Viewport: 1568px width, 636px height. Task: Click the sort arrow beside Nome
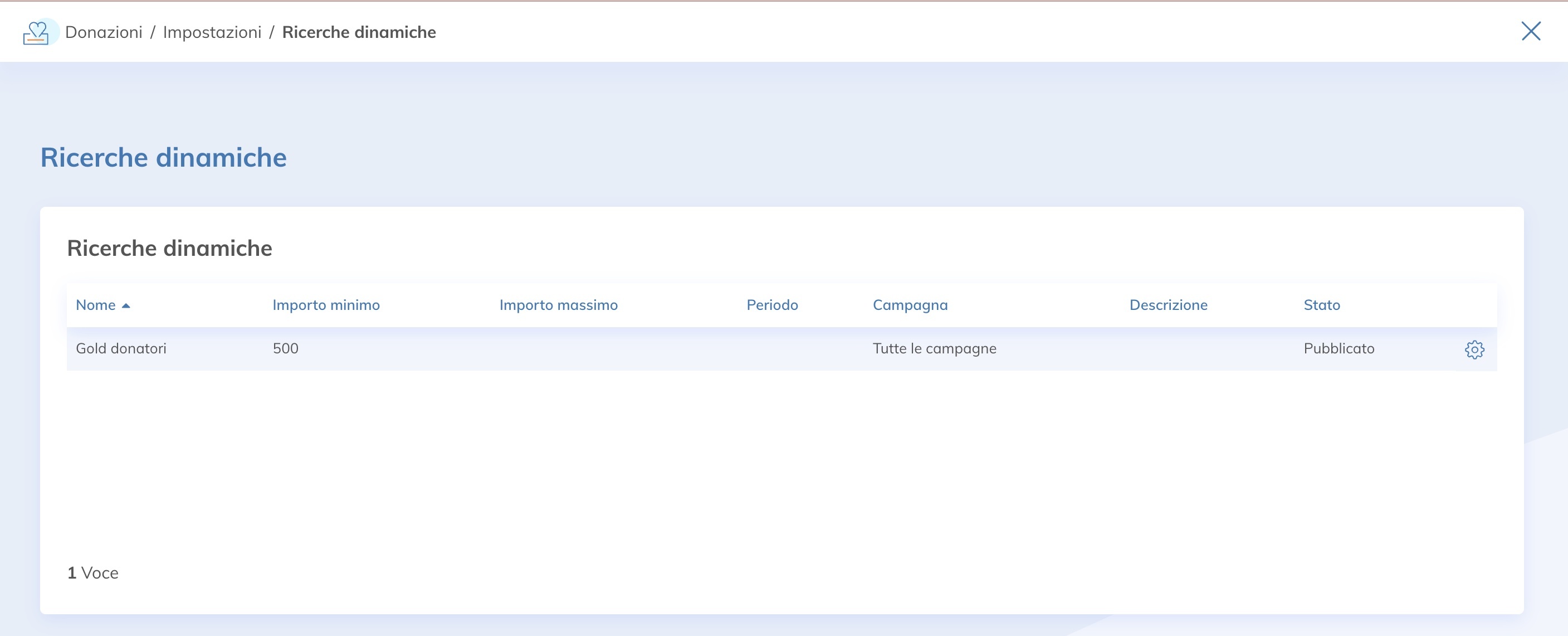point(126,306)
